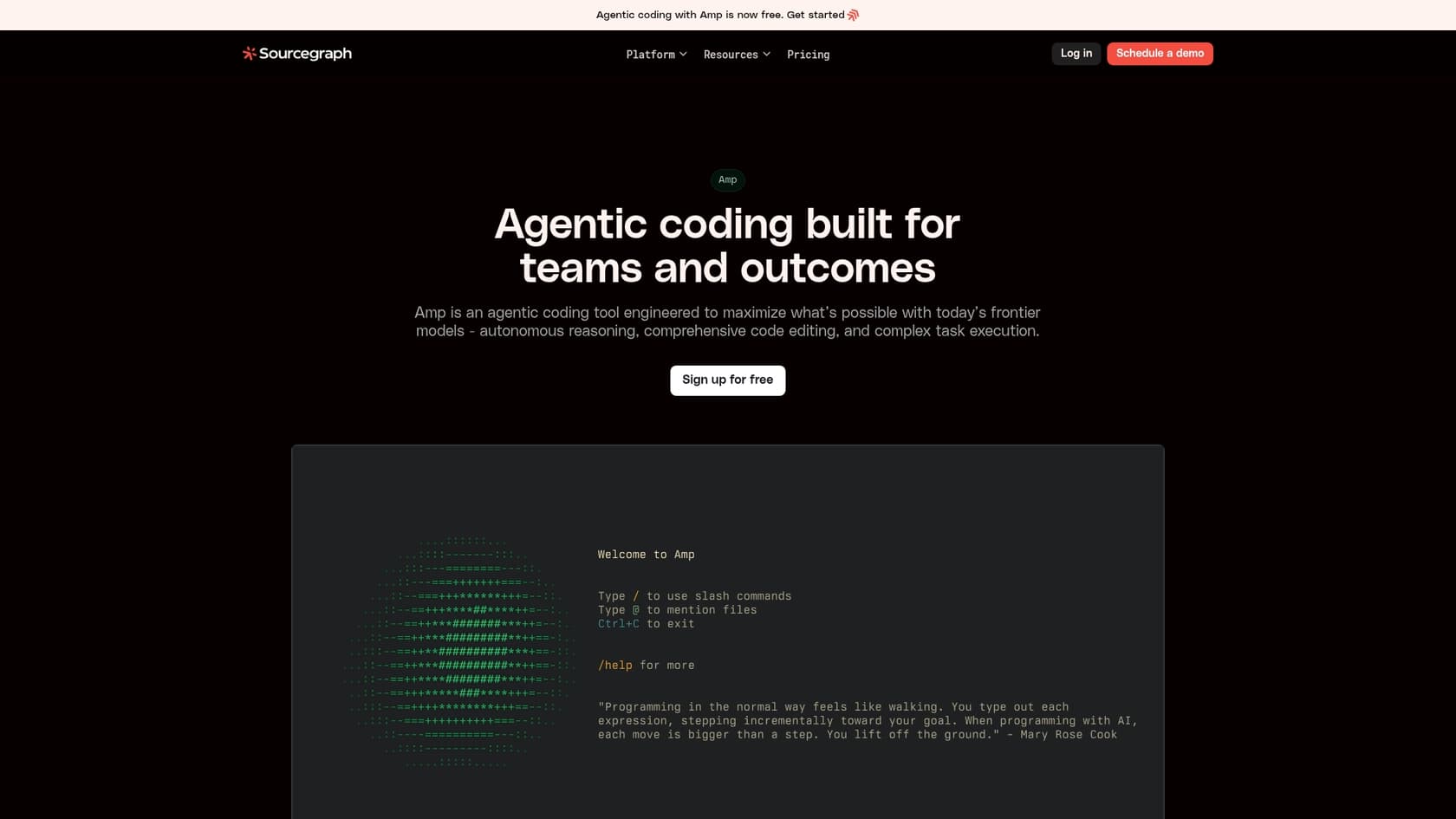The width and height of the screenshot is (1456, 819).
Task: Select Pricing in the top navigation
Action: coord(808,54)
